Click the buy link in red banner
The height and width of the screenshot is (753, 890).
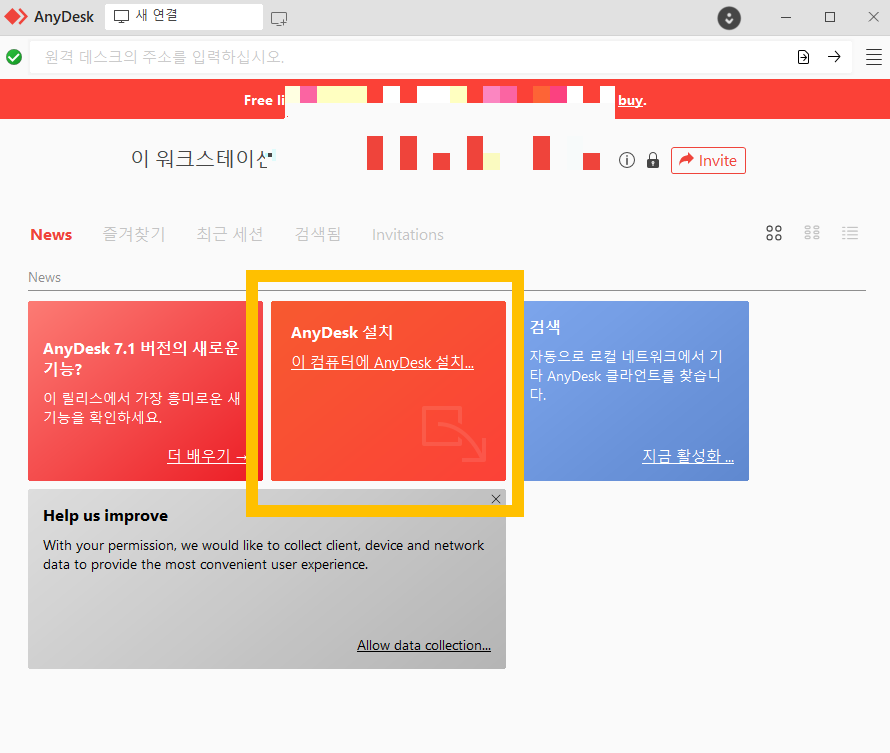[631, 100]
